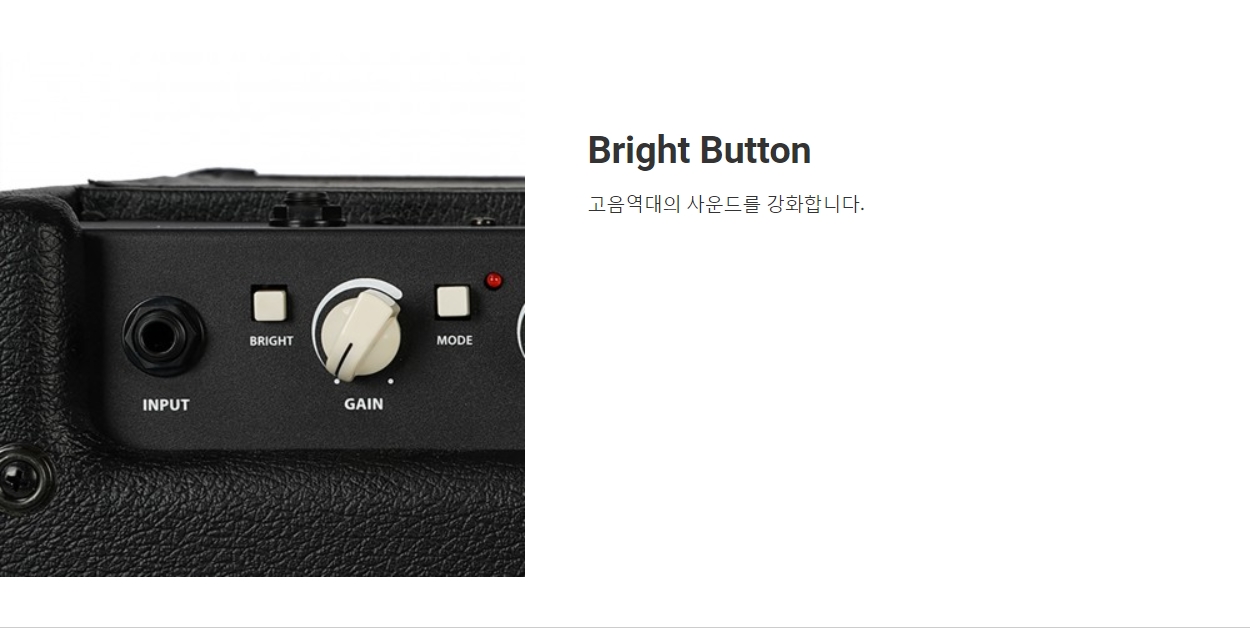Click the square MODE button on the amp
The width and height of the screenshot is (1250, 628).
452,302
